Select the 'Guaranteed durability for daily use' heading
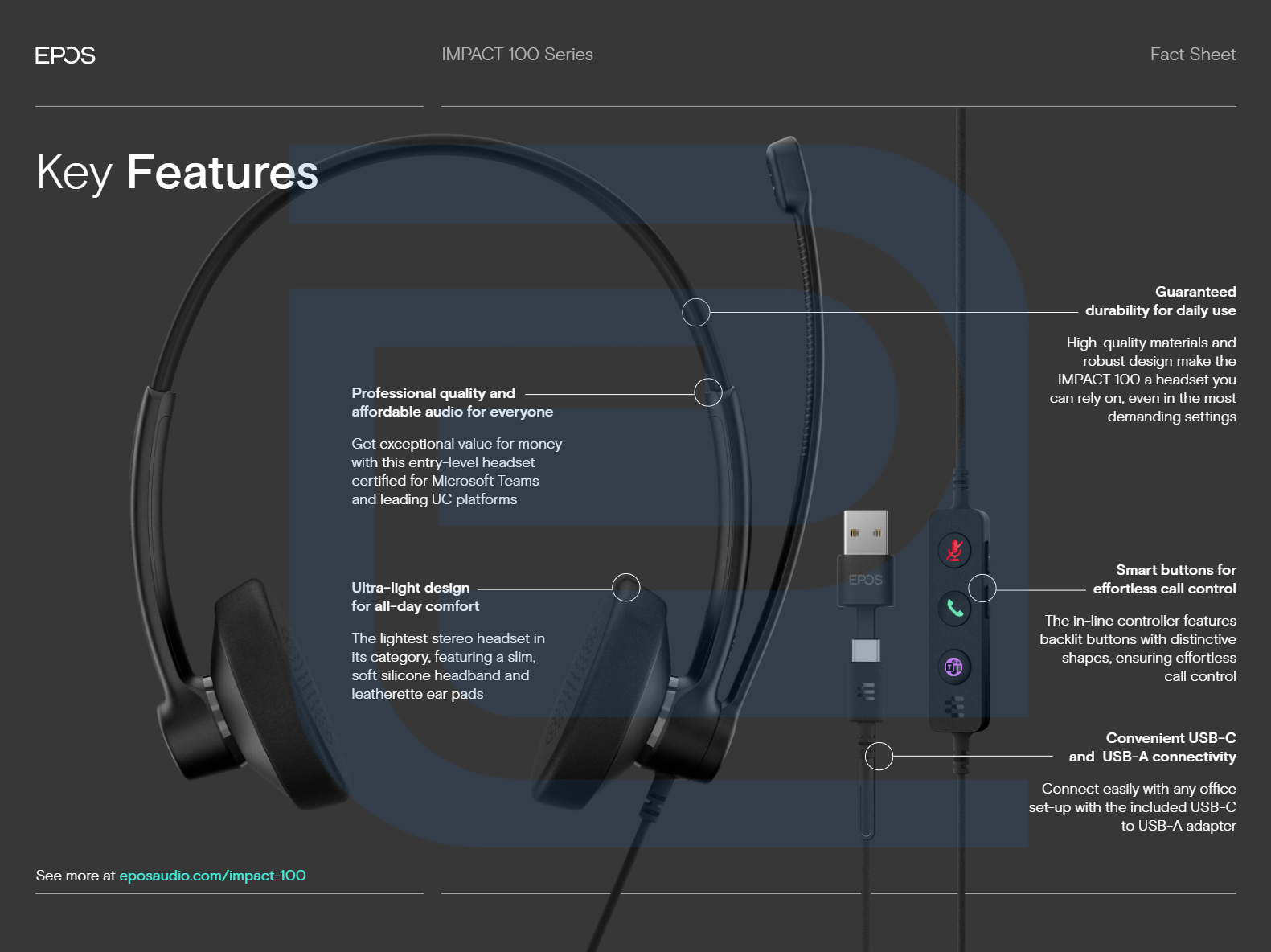The height and width of the screenshot is (952, 1271). 1160,301
